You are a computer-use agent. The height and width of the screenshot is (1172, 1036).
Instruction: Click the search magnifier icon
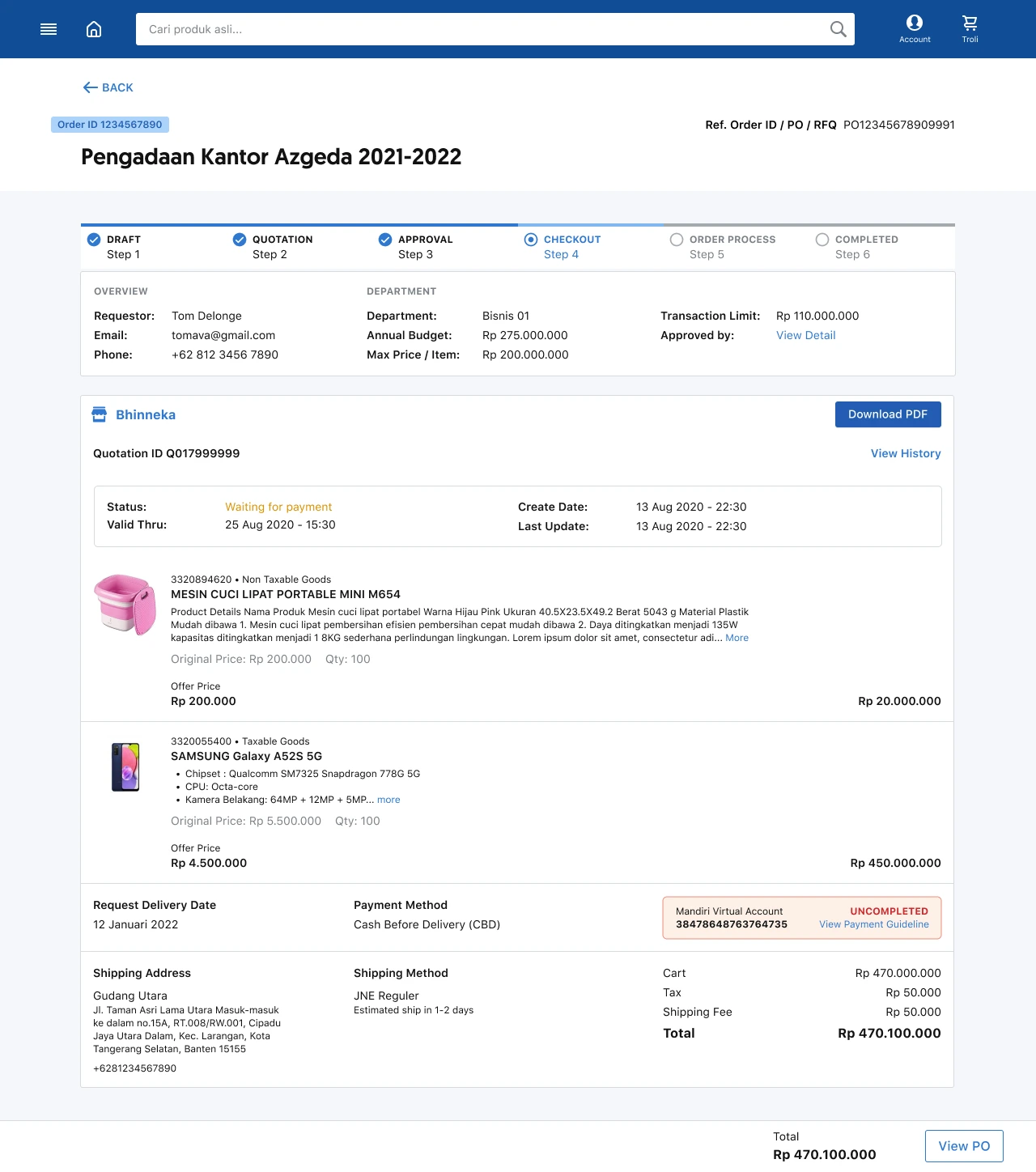[838, 29]
